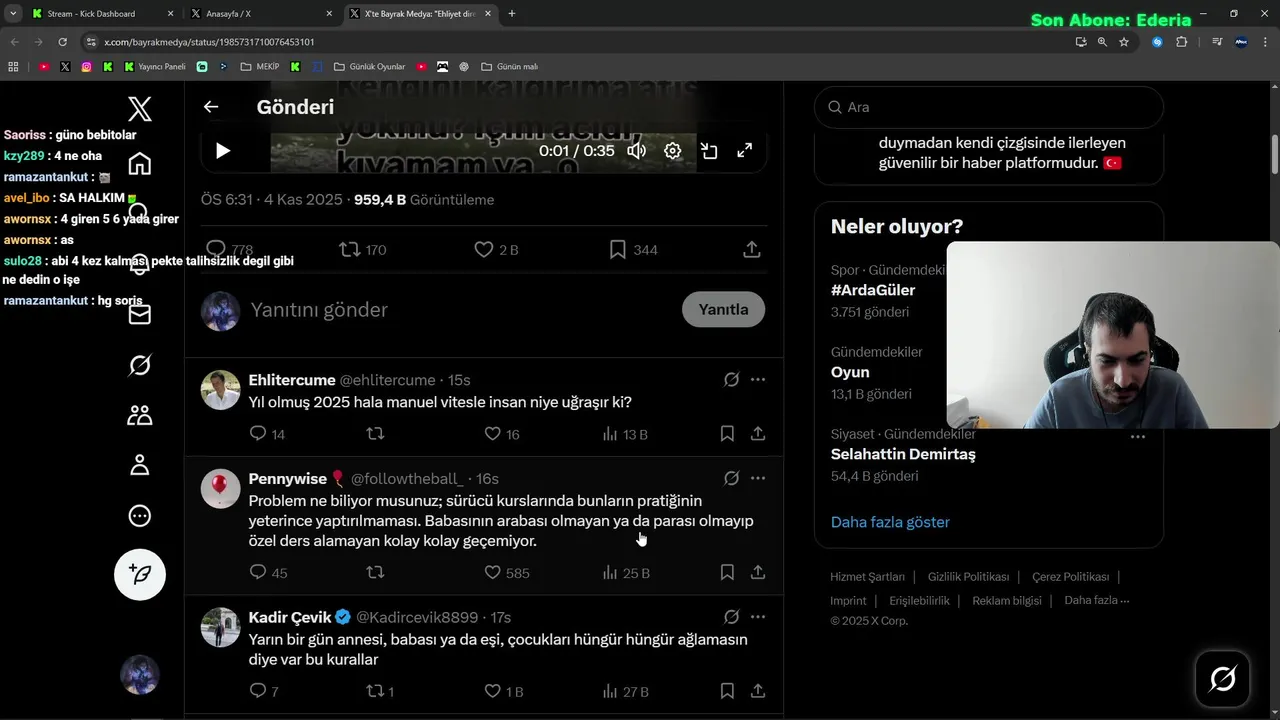Like Ehlitercume's comment showing 16
The width and height of the screenshot is (1280, 720).
tap(501, 434)
